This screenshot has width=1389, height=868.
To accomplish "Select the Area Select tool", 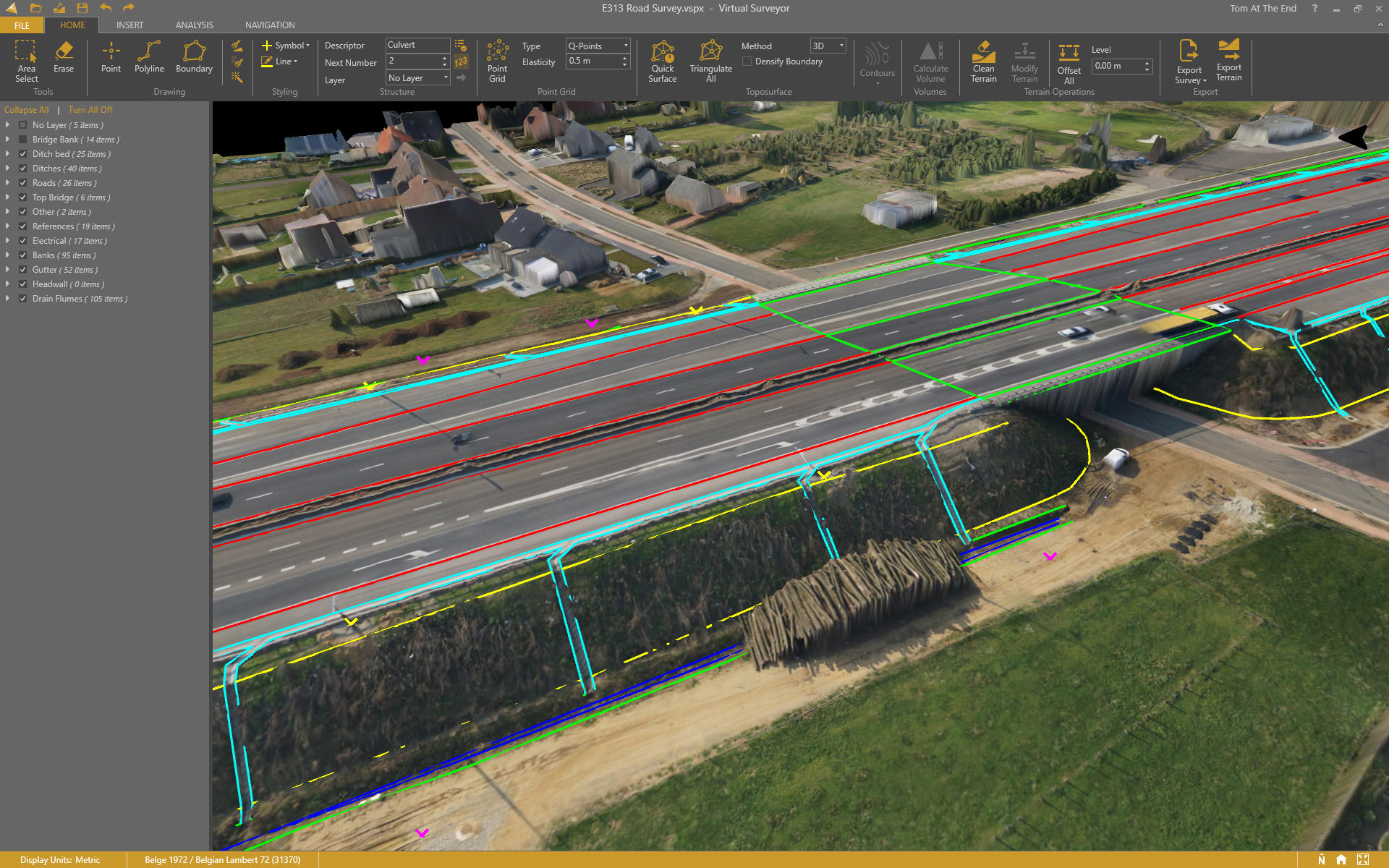I will pyautogui.click(x=26, y=61).
